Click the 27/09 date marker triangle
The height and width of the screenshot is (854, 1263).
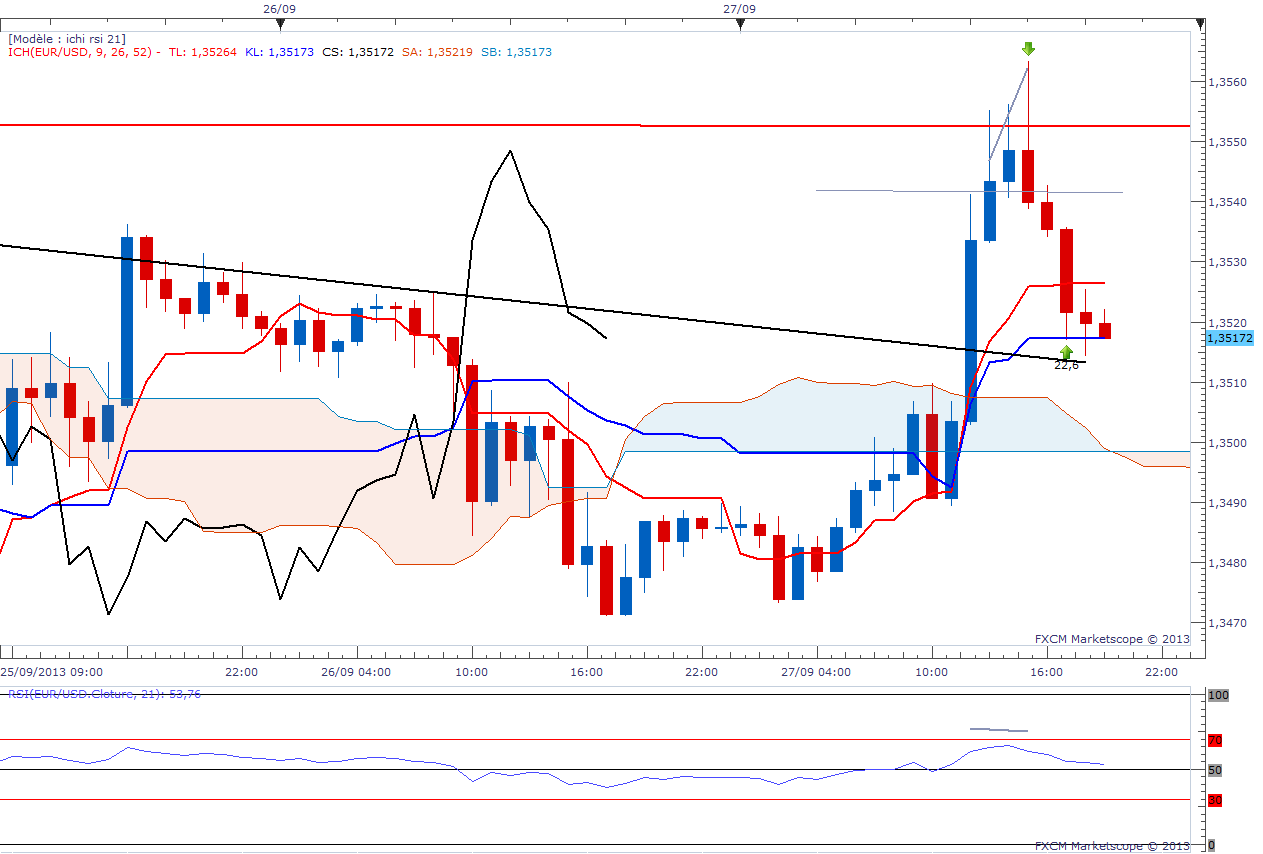740,24
